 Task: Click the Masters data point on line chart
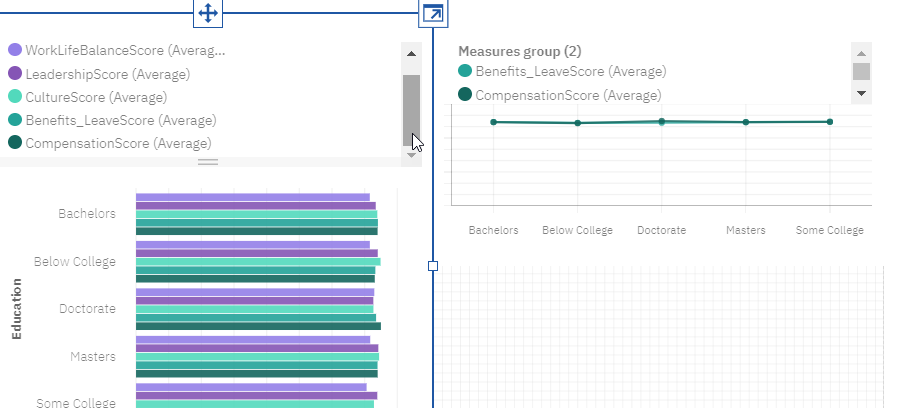click(746, 122)
